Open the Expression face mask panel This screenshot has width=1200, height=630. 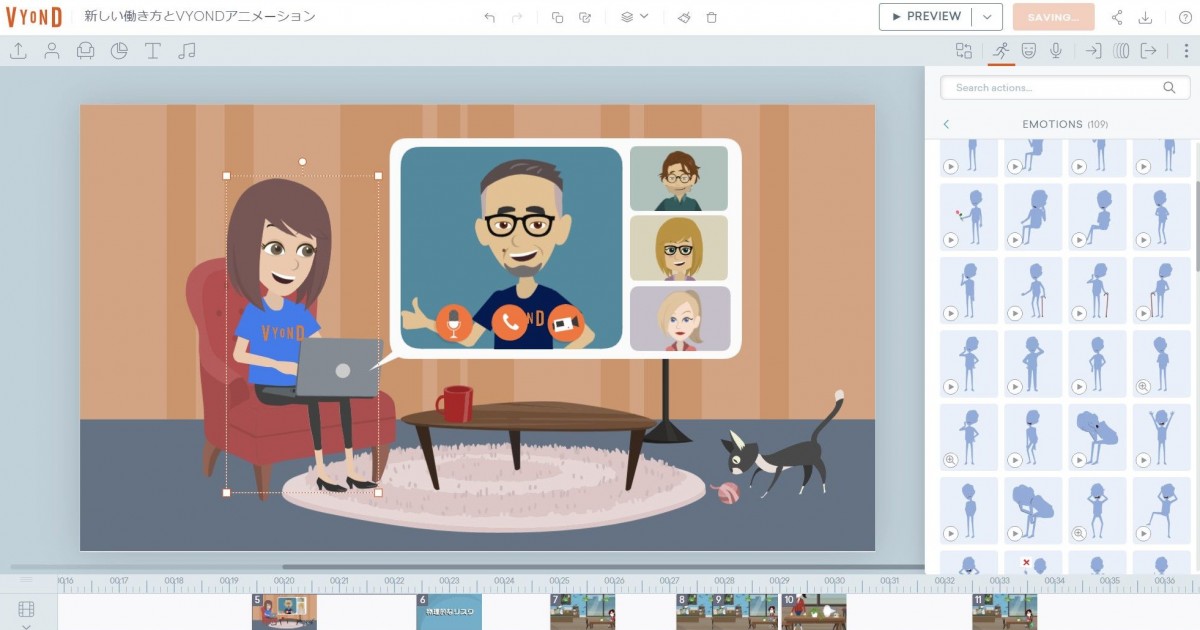coord(1028,51)
